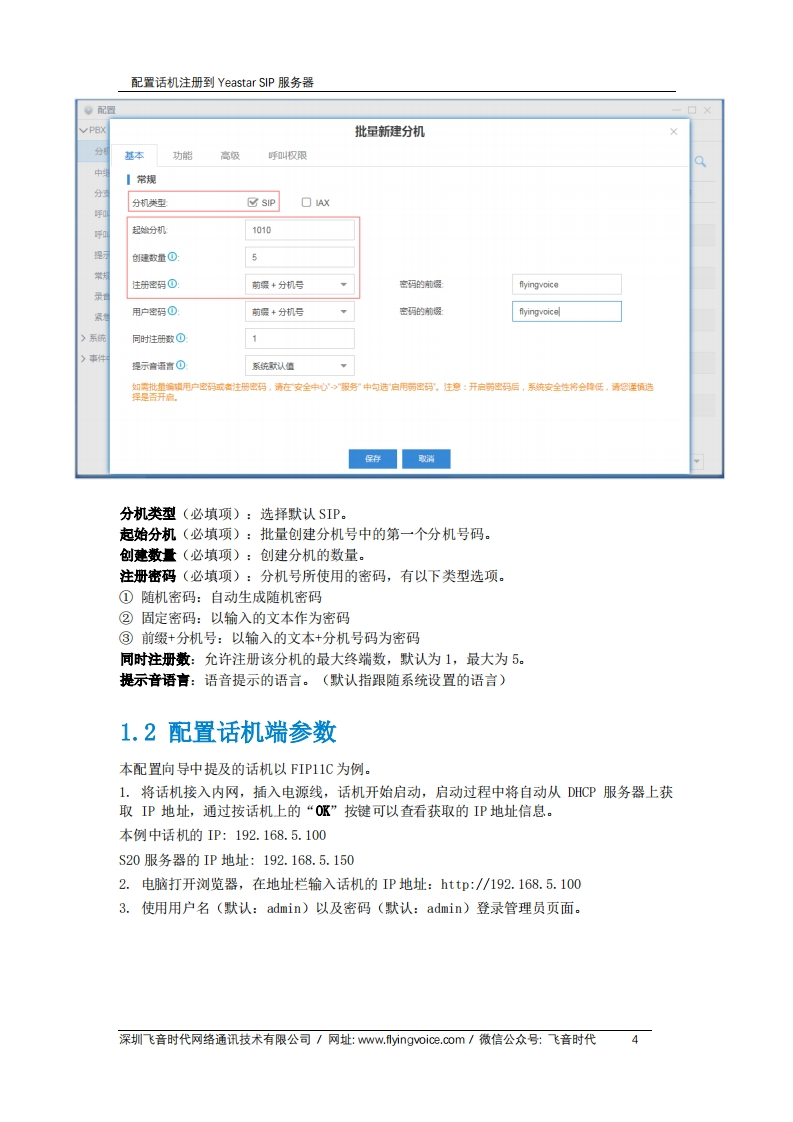Click the info icon beside 同时注册数

click(180, 338)
